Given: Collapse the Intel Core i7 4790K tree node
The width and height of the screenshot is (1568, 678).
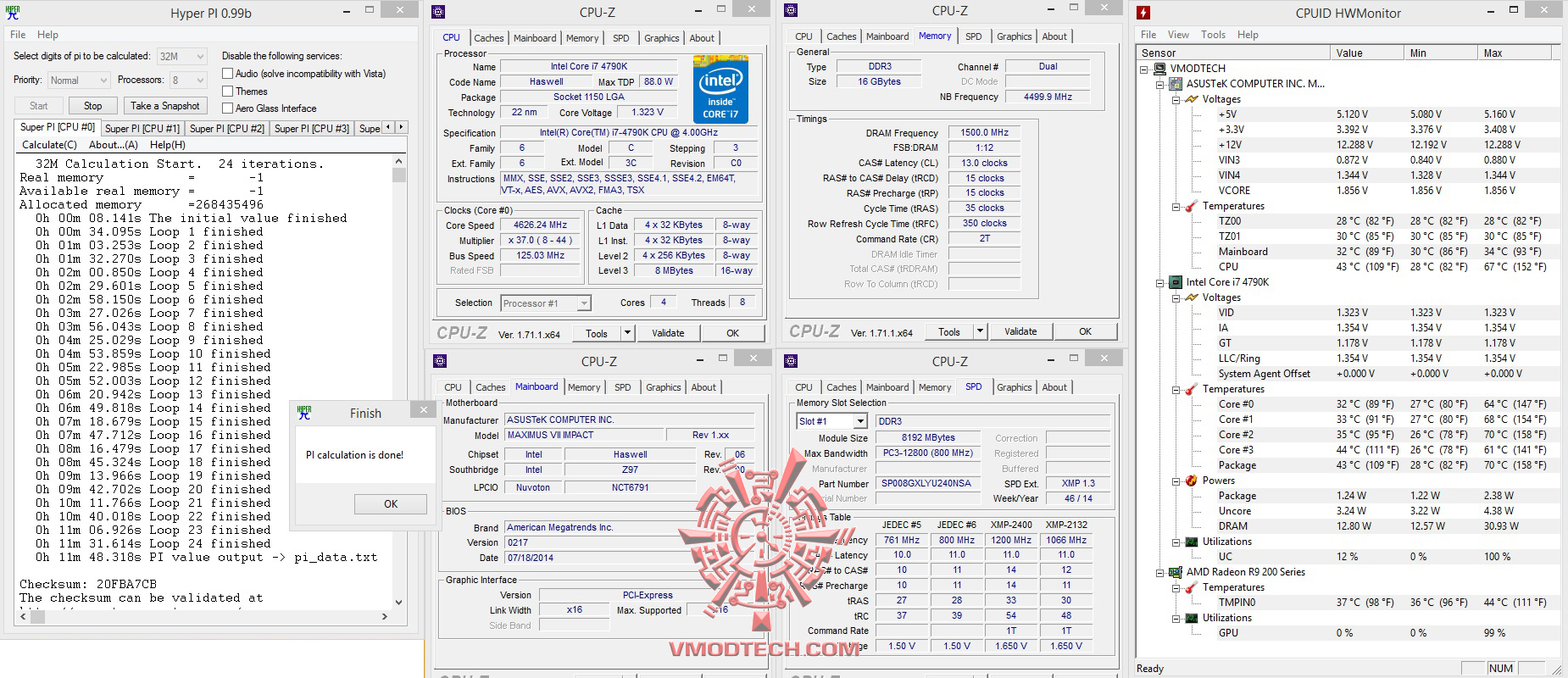Looking at the screenshot, I should (x=1160, y=282).
